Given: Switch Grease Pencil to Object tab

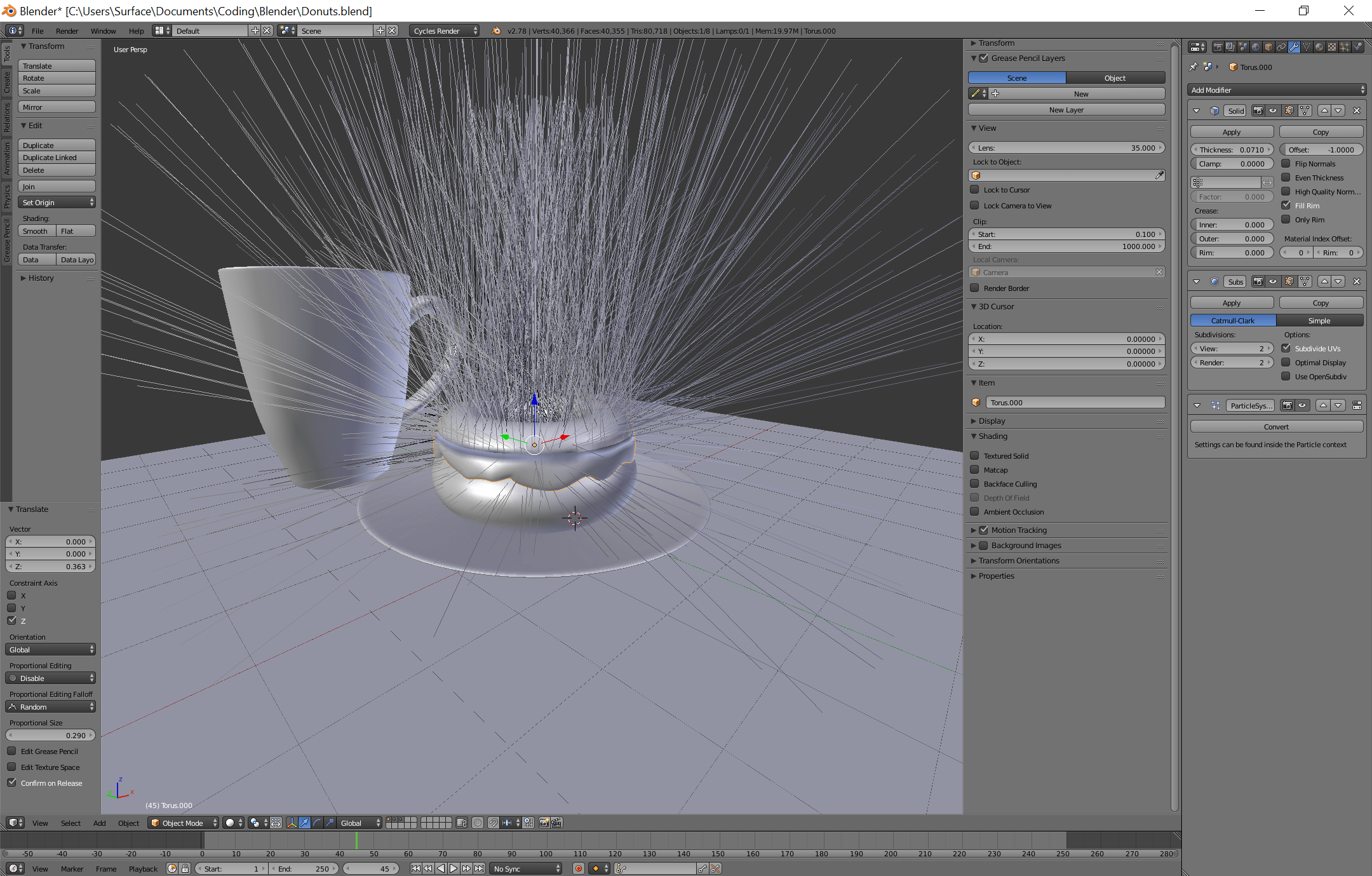Looking at the screenshot, I should click(x=1115, y=77).
